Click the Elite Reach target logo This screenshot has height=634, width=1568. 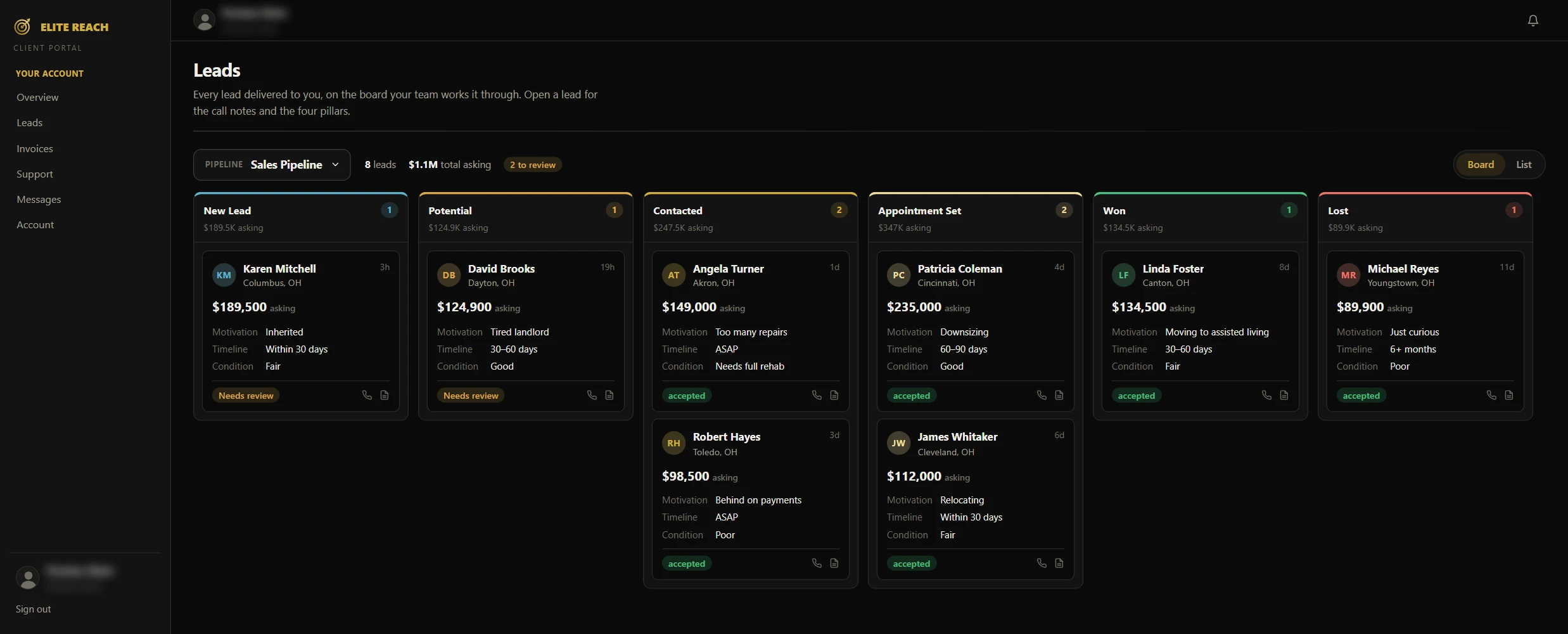point(22,27)
